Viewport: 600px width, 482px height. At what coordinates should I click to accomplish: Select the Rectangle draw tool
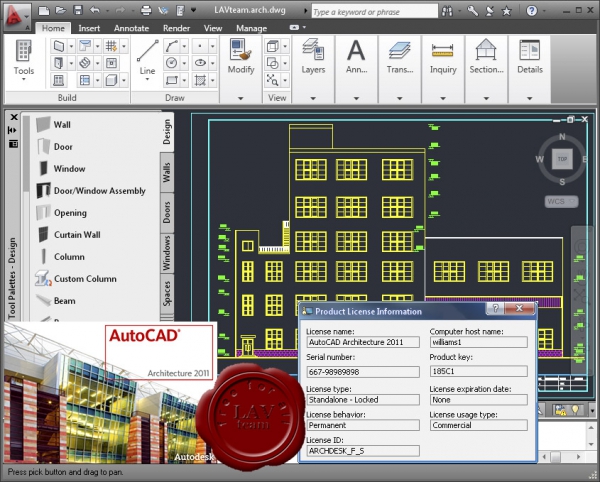click(171, 80)
